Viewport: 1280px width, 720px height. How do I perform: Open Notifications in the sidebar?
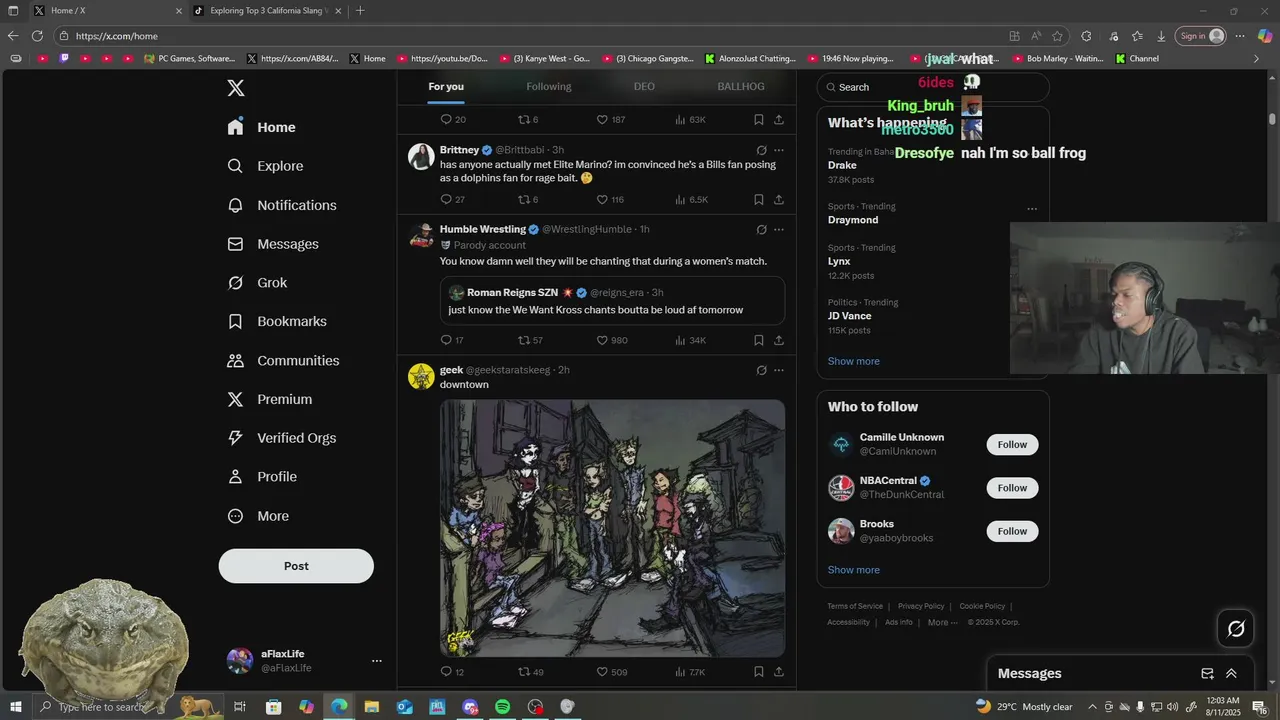282,205
